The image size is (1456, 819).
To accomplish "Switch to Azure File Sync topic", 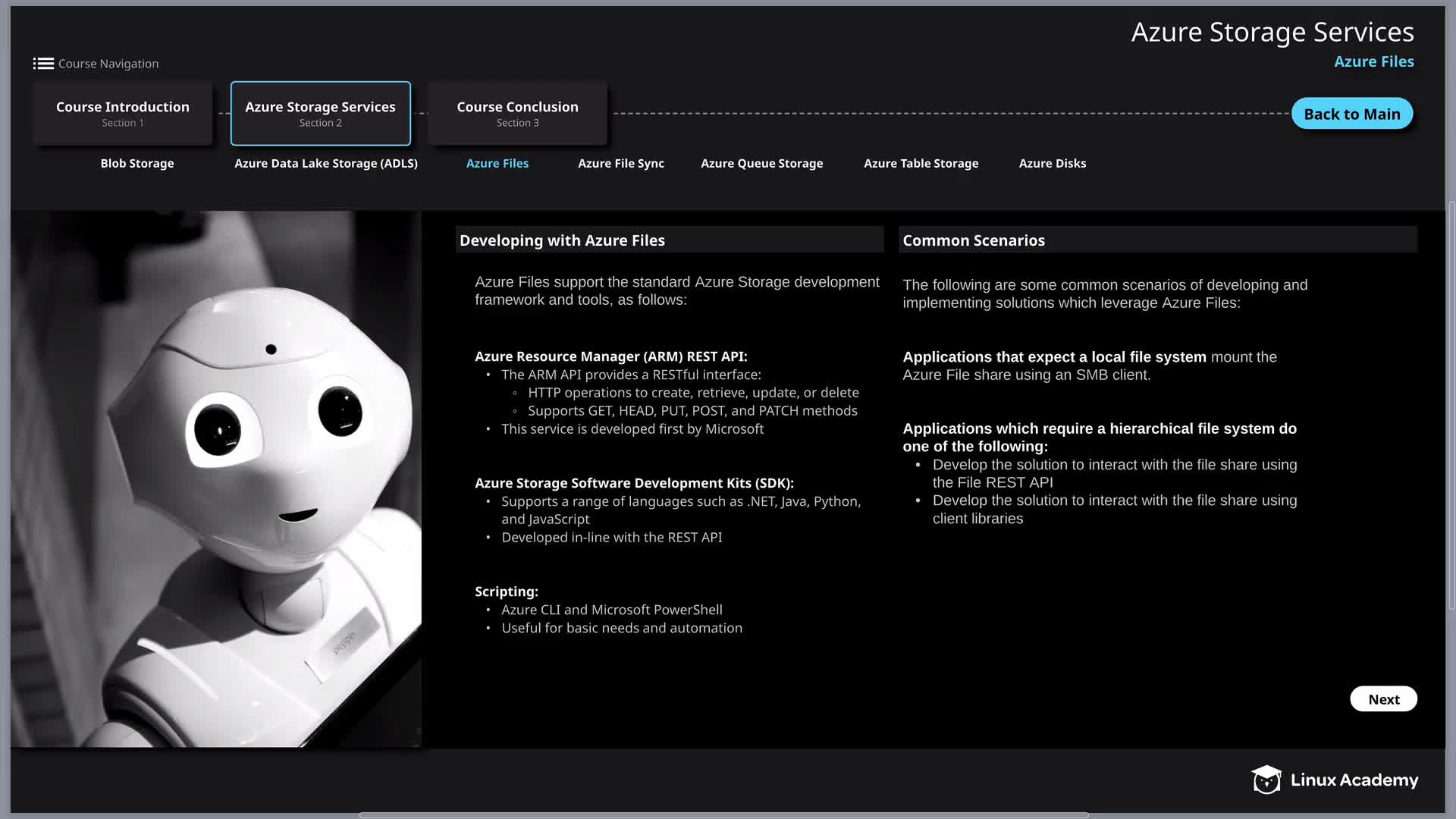I will (x=620, y=164).
